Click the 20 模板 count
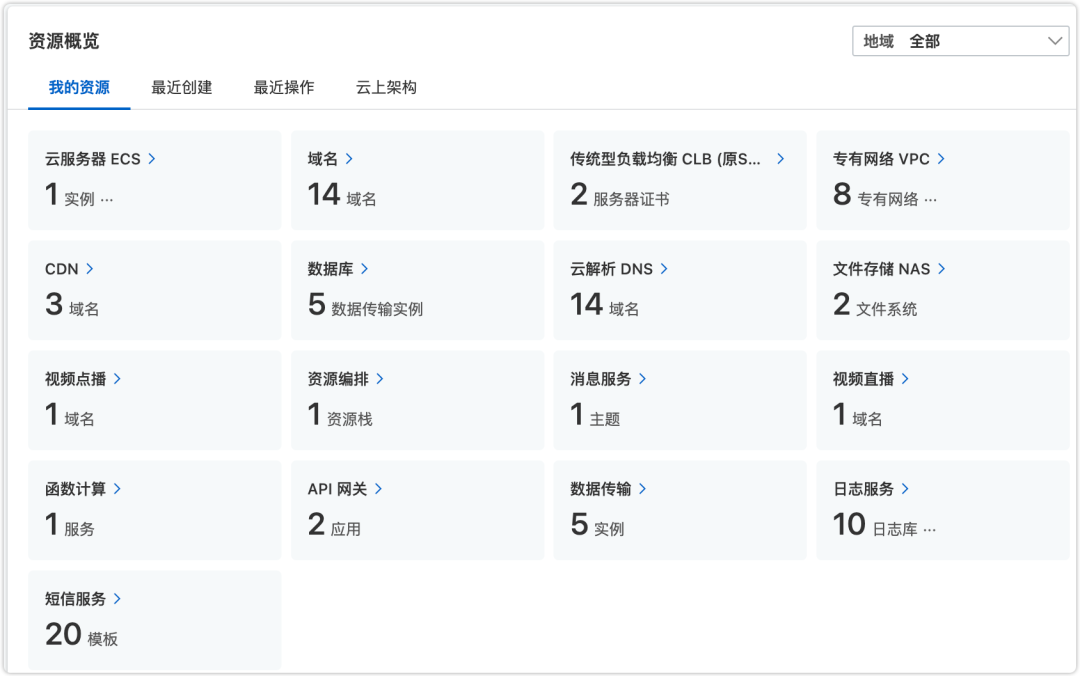 [x=81, y=635]
